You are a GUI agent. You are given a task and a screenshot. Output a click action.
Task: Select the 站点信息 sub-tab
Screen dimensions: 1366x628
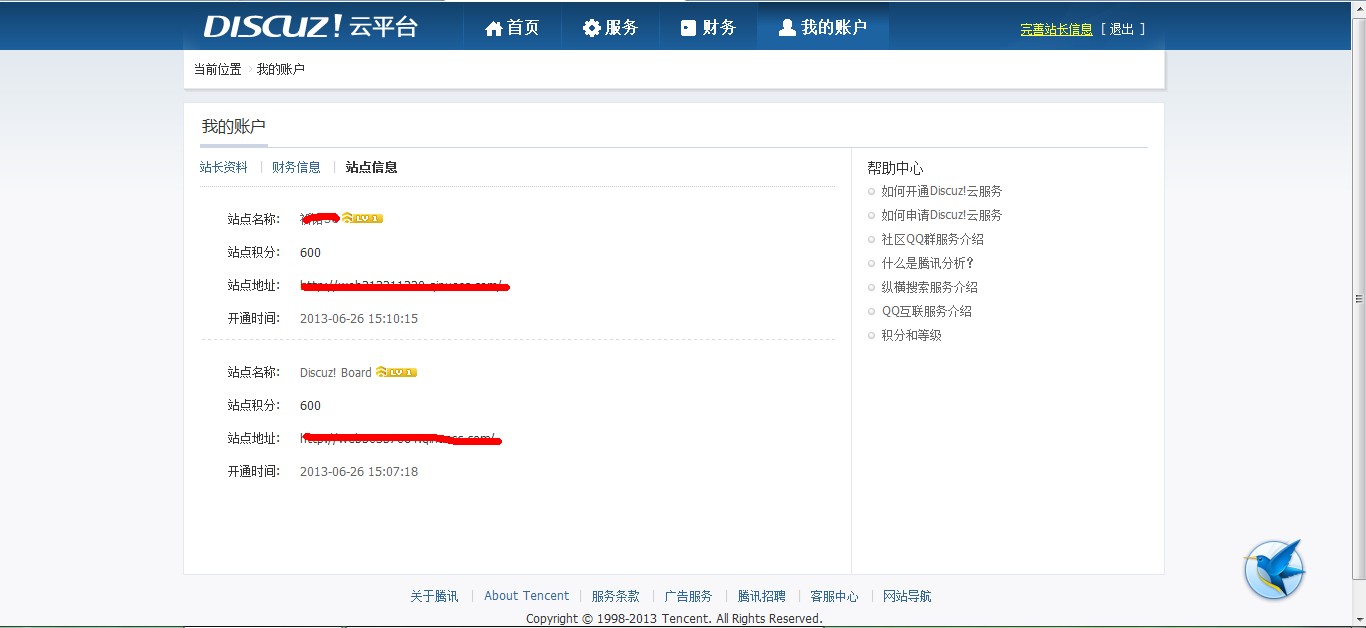(371, 167)
